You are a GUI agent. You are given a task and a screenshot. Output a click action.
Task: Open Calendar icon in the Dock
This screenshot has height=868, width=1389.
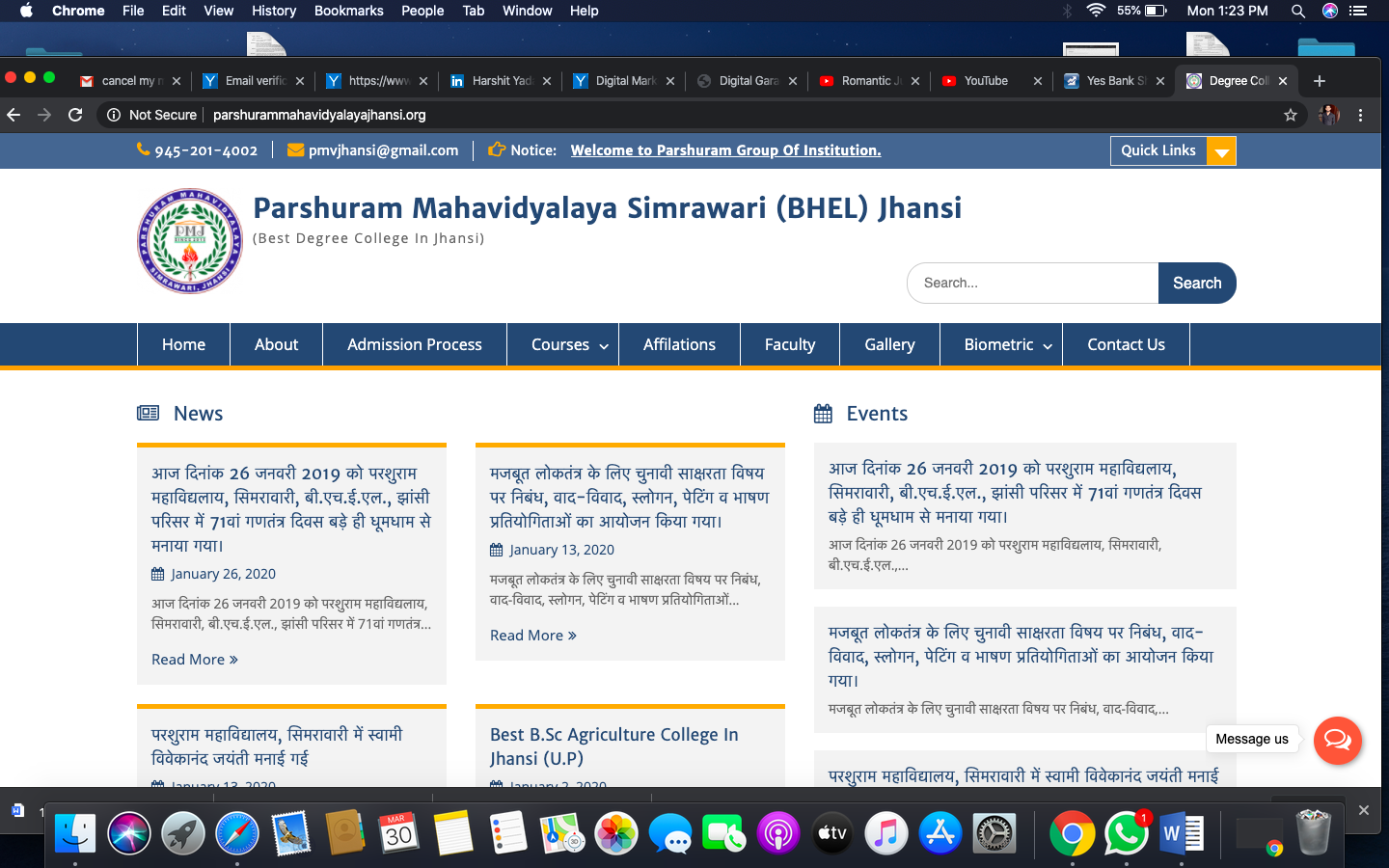click(x=399, y=833)
